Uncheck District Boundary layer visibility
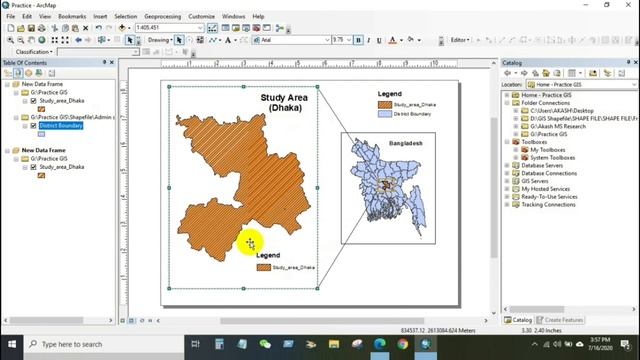 [33, 126]
